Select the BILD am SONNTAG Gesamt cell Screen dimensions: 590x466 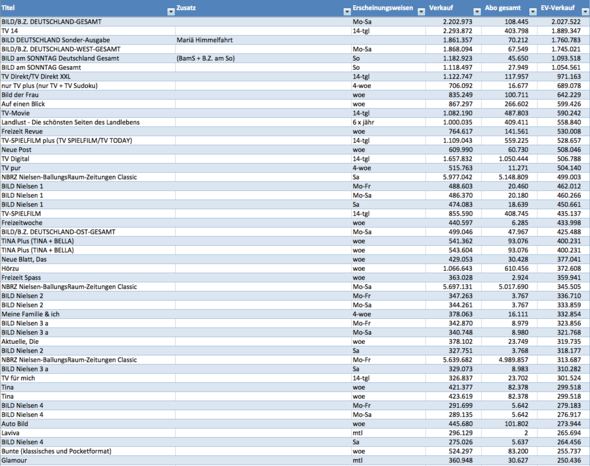pyautogui.click(x=88, y=67)
